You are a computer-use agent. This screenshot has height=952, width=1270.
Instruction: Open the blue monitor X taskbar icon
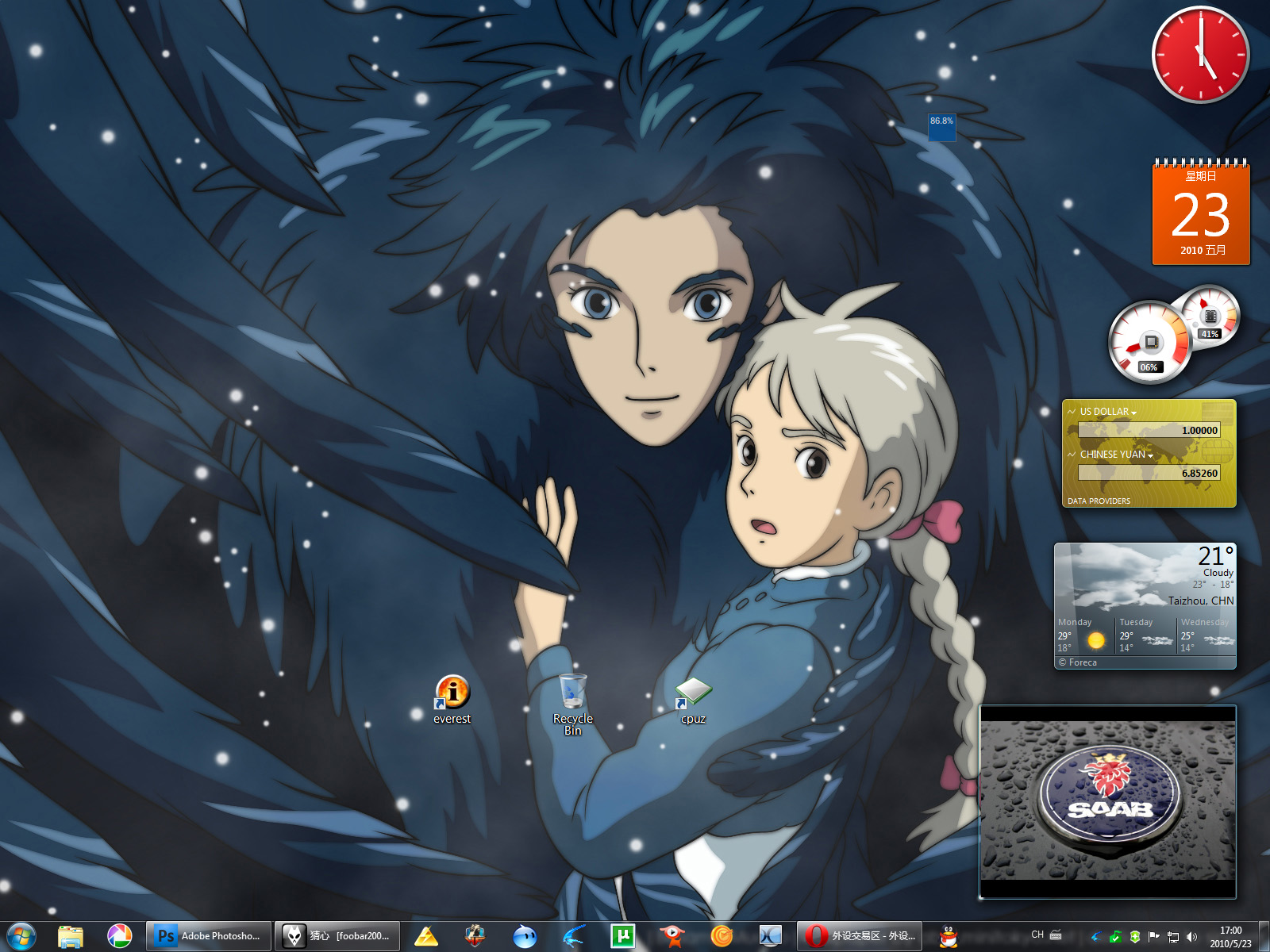[771, 936]
